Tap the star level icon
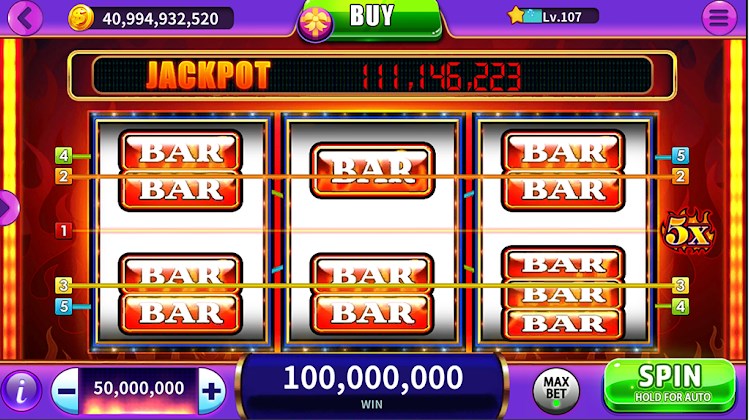Viewport: 749px width, 420px height. 516,16
